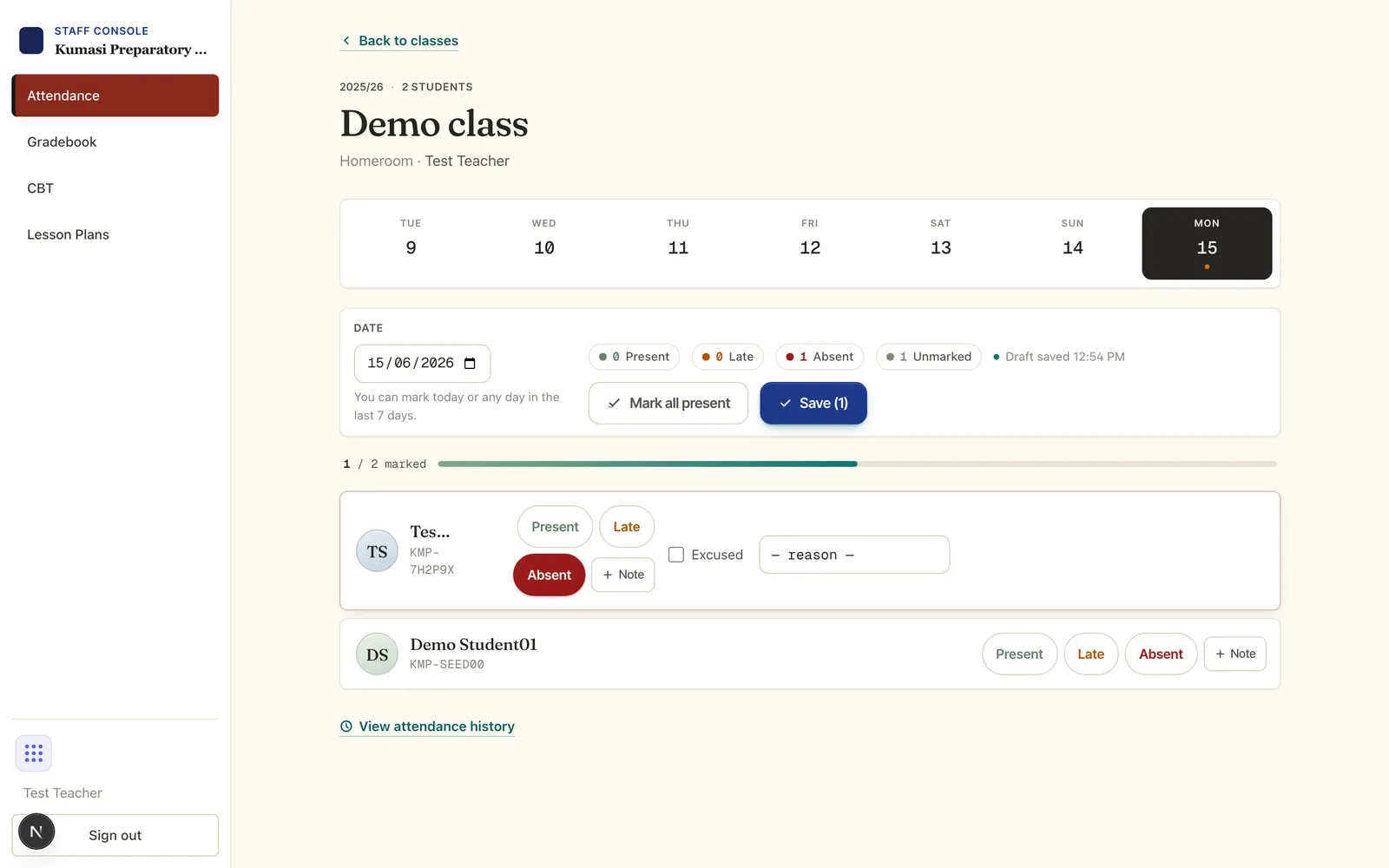The image size is (1389, 868).
Task: Click the round N avatar icon
Action: (x=36, y=832)
